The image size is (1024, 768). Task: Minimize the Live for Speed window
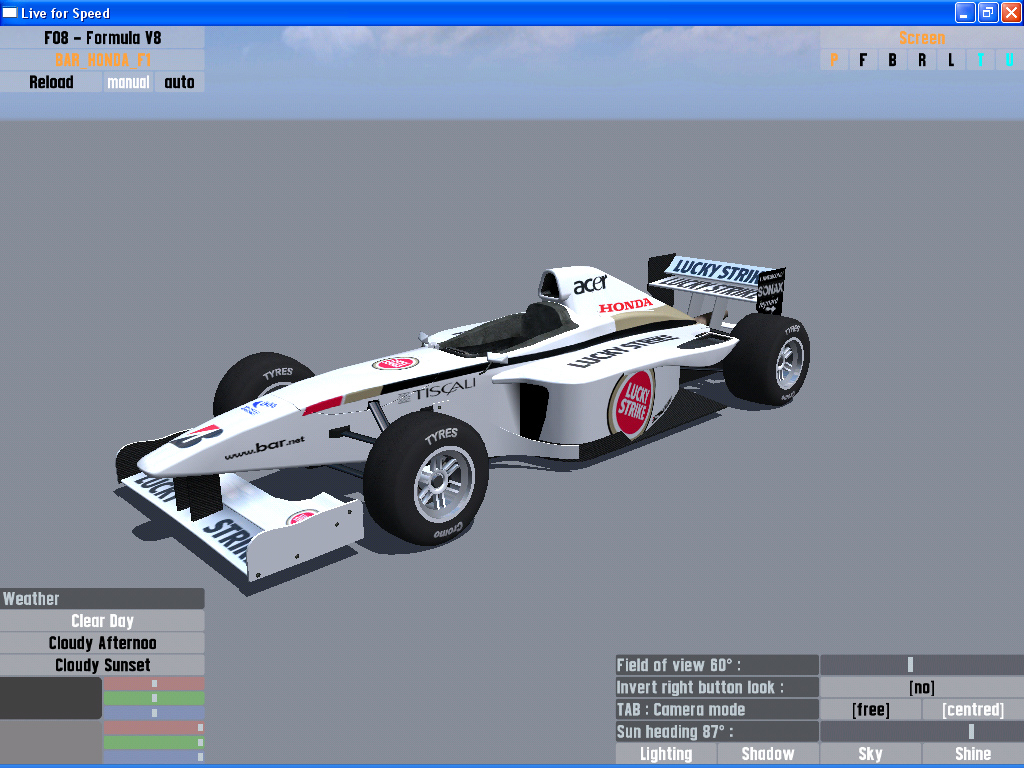pos(965,12)
